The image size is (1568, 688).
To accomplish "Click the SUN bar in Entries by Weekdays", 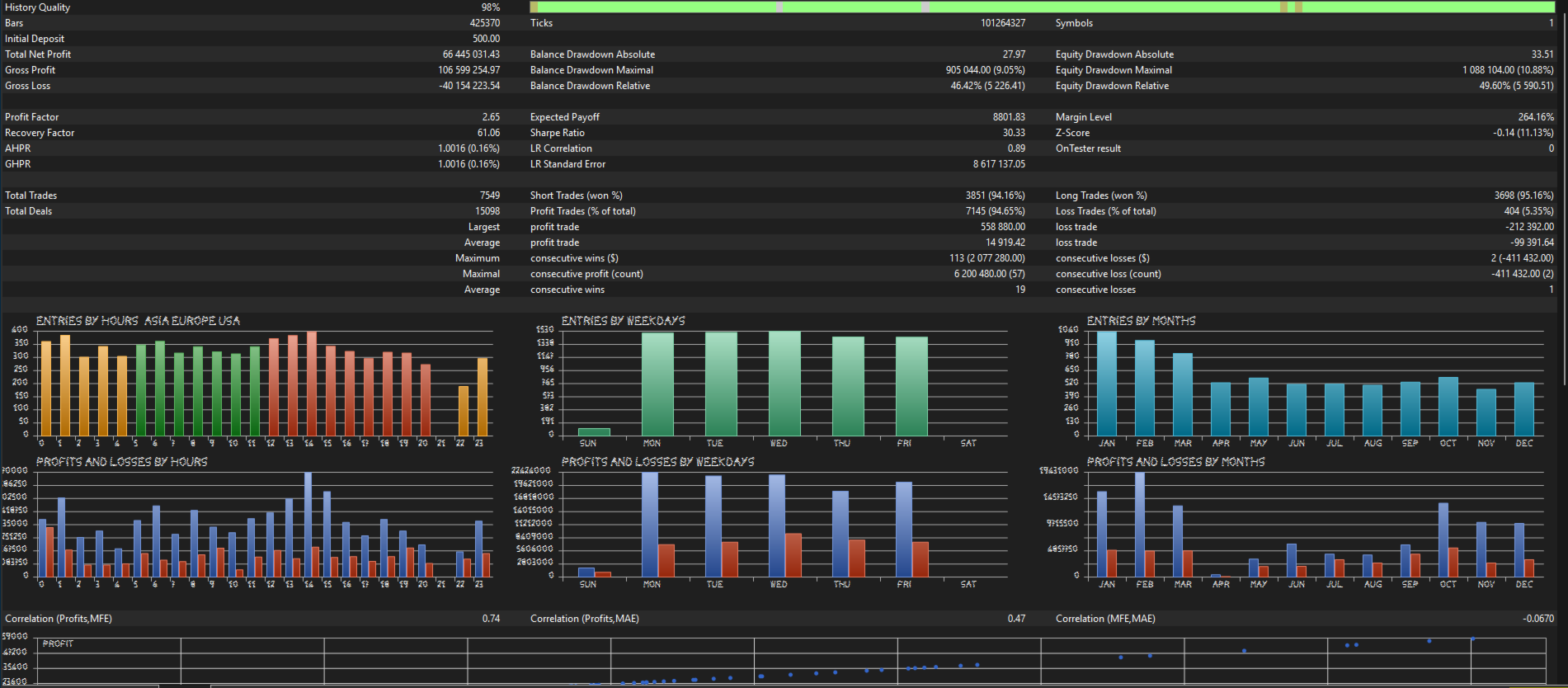I will click(594, 431).
